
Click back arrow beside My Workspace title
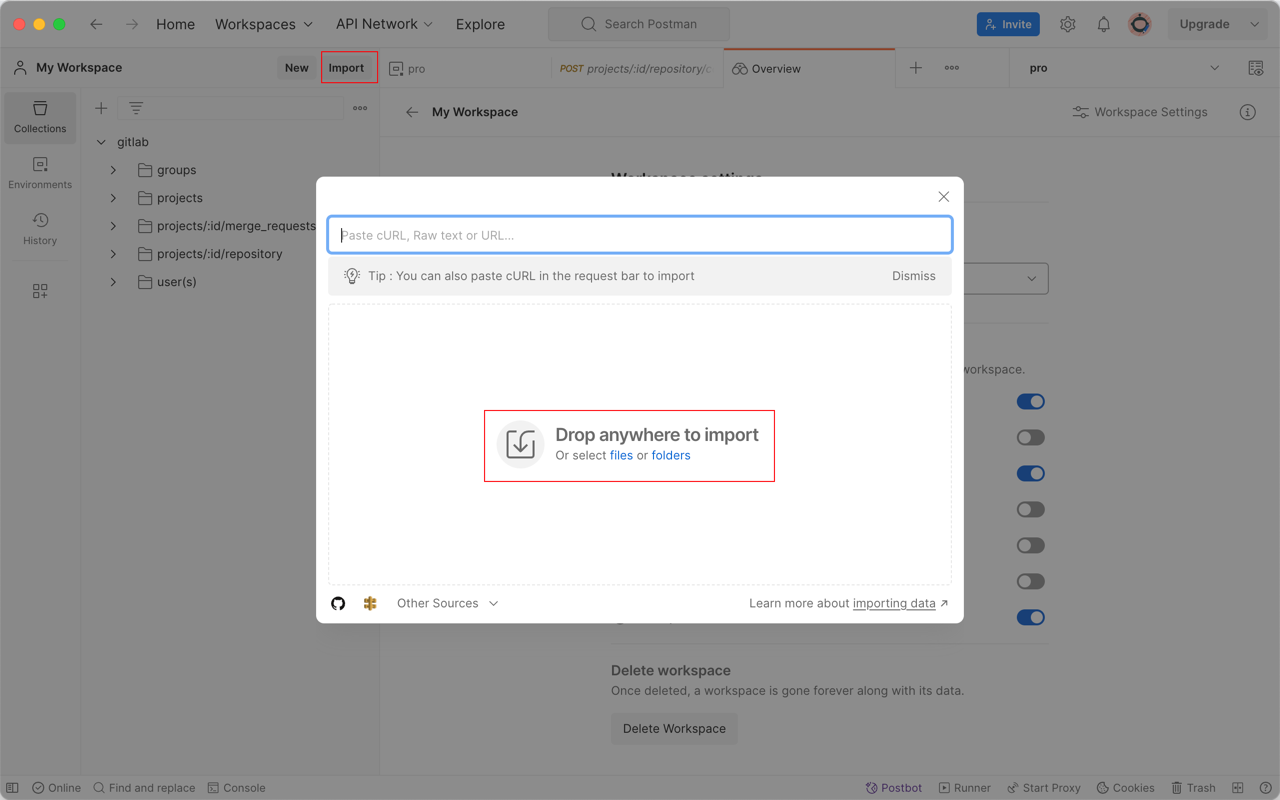[412, 112]
